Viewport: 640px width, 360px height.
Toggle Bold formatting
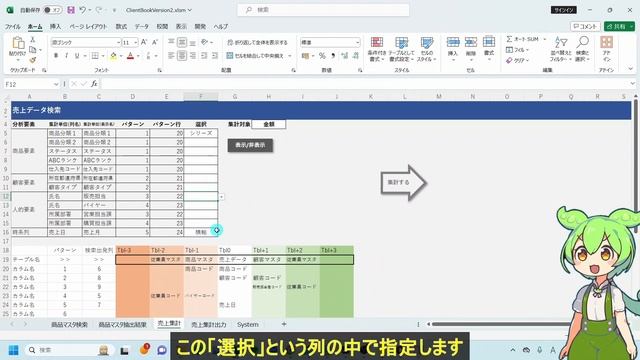click(x=56, y=56)
